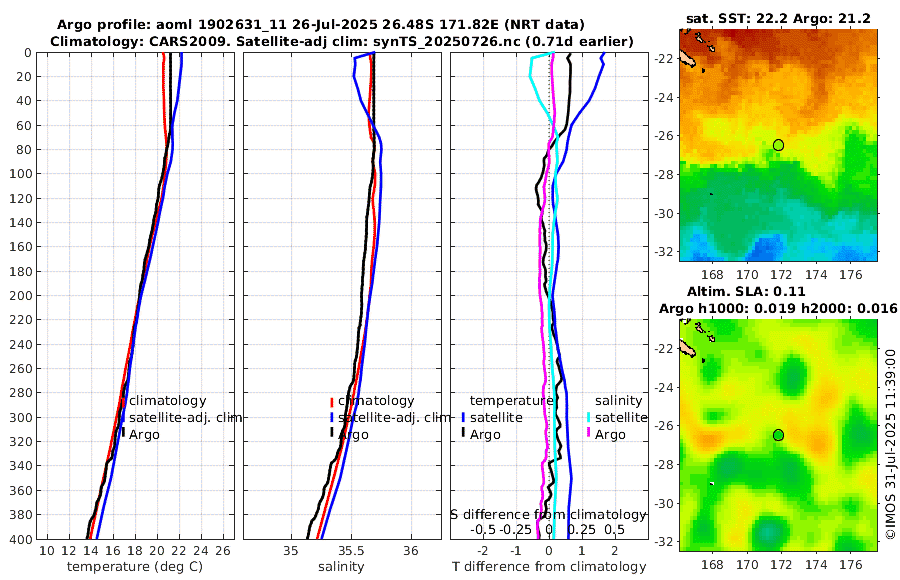The width and height of the screenshot is (900, 580).
Task: Click the 0 depth tick label
Action: pos(28,53)
